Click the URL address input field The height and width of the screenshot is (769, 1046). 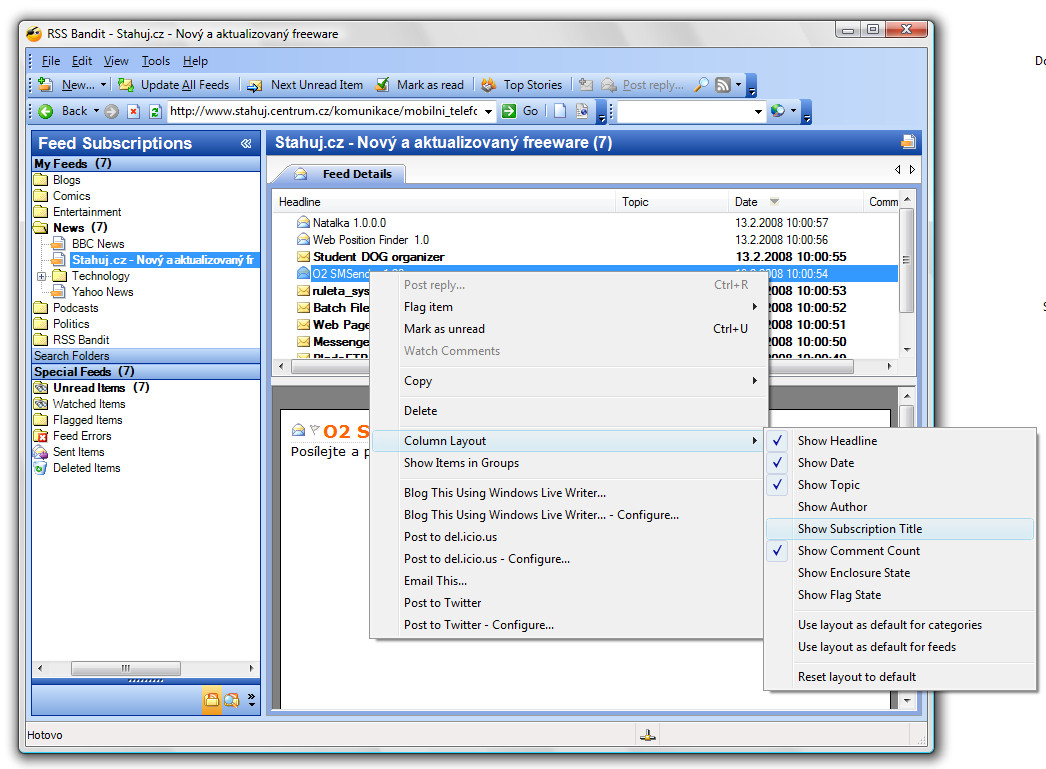coord(324,111)
